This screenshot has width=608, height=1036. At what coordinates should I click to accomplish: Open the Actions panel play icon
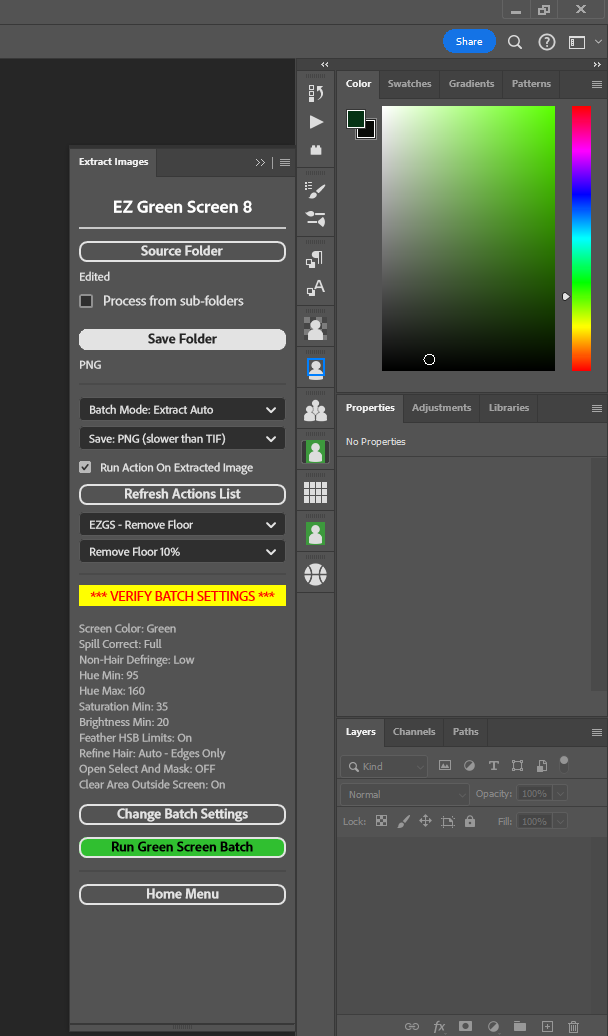point(316,122)
